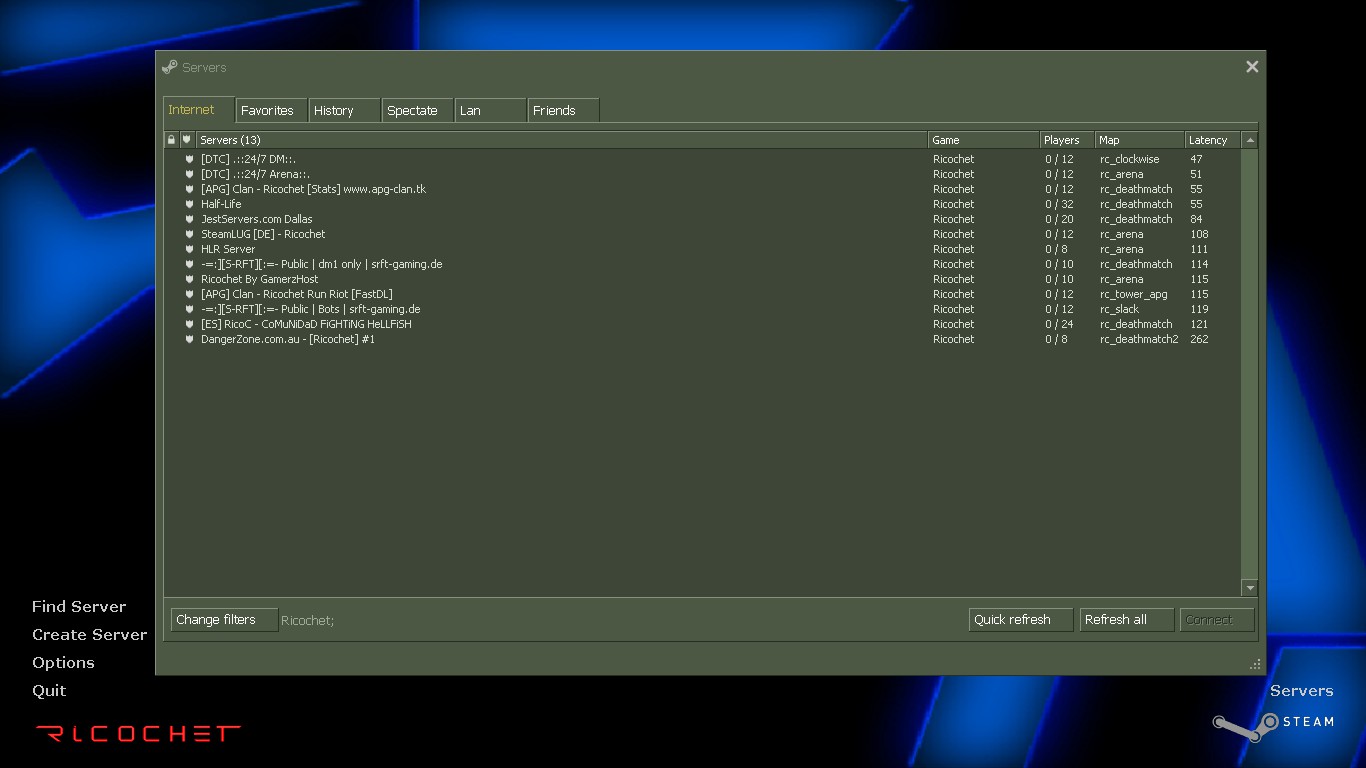Sort the list by Map column header
Screen dimensions: 1366x768
pyautogui.click(x=1139, y=140)
